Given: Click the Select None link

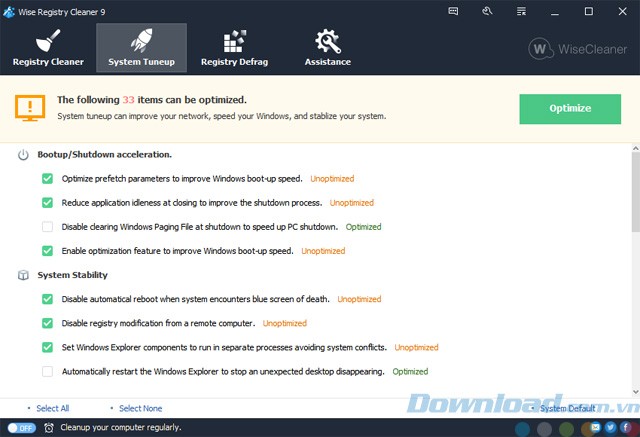Looking at the screenshot, I should (140, 408).
